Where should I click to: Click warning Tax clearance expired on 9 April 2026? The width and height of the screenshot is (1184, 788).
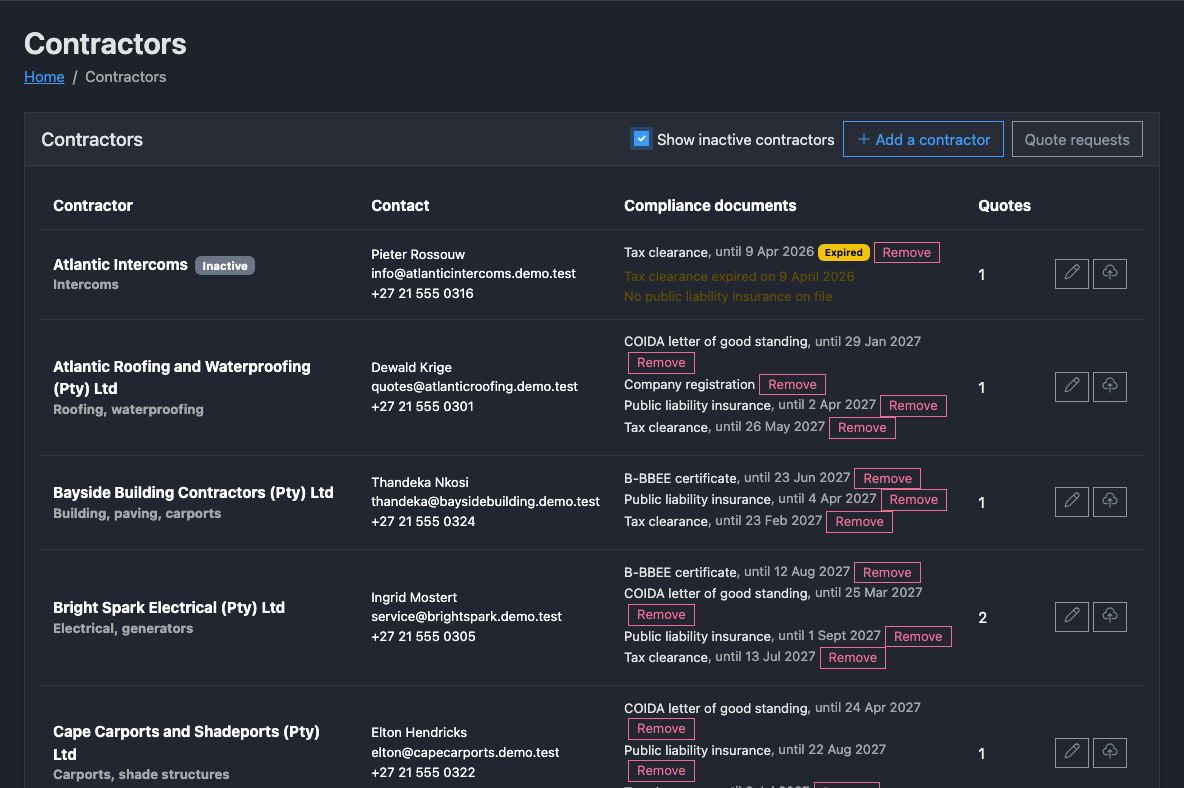tap(739, 276)
